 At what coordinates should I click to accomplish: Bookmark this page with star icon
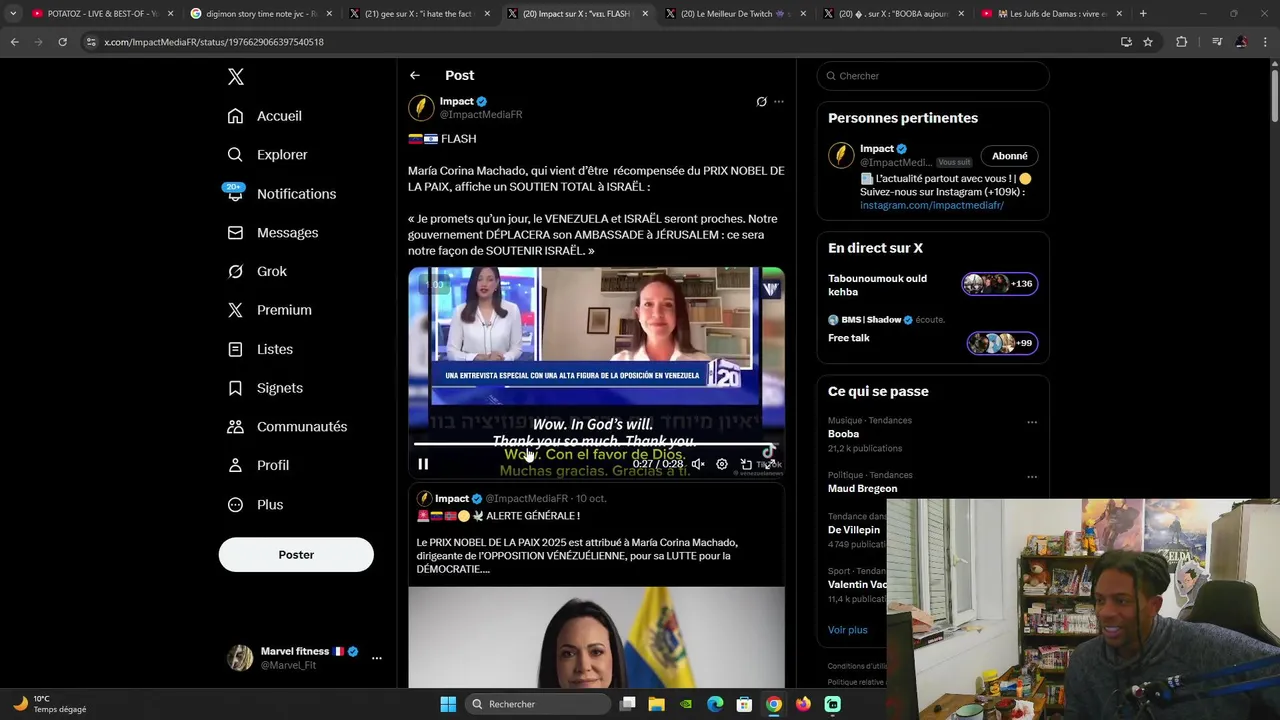pyautogui.click(x=1148, y=42)
